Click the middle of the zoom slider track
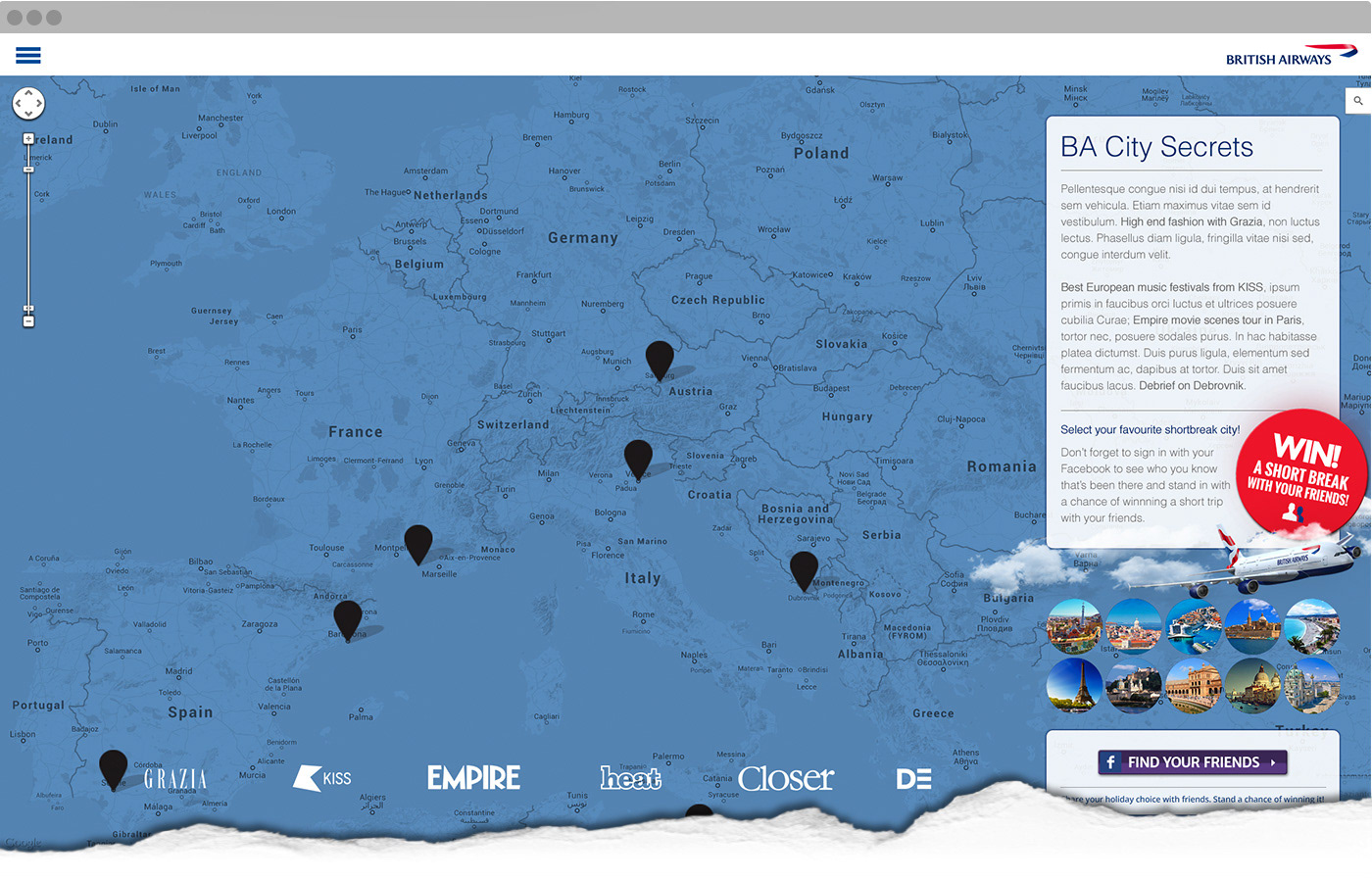Image resolution: width=1372 pixels, height=880 pixels. (28, 230)
